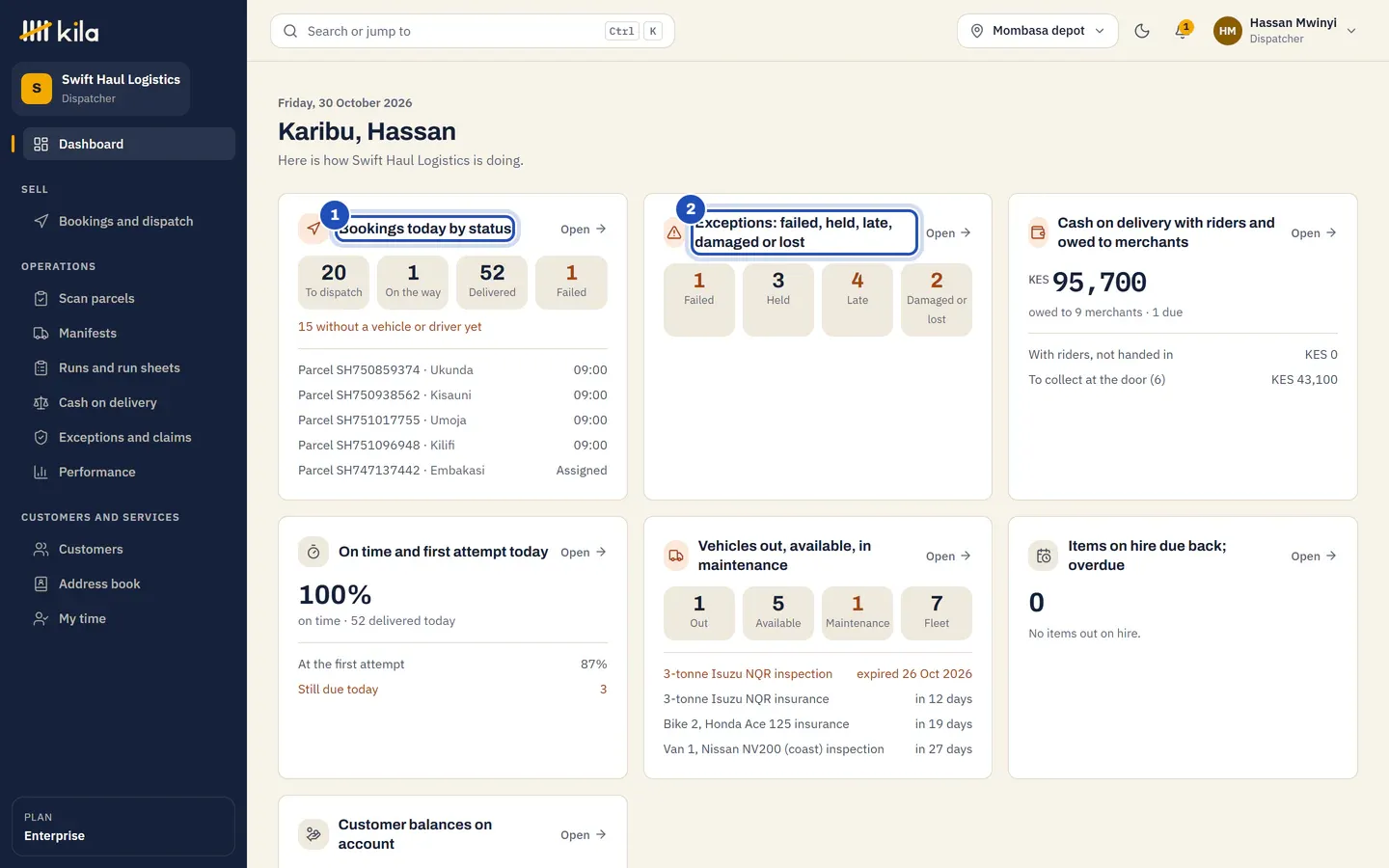Select the 52 Delivered tile
Image resolution: width=1389 pixels, height=868 pixels.
(492, 282)
